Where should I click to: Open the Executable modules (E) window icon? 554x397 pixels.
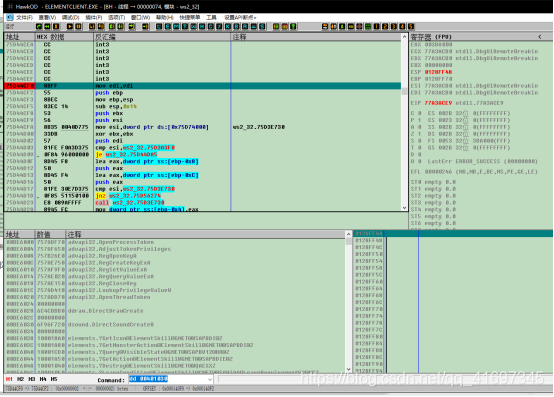click(168, 26)
